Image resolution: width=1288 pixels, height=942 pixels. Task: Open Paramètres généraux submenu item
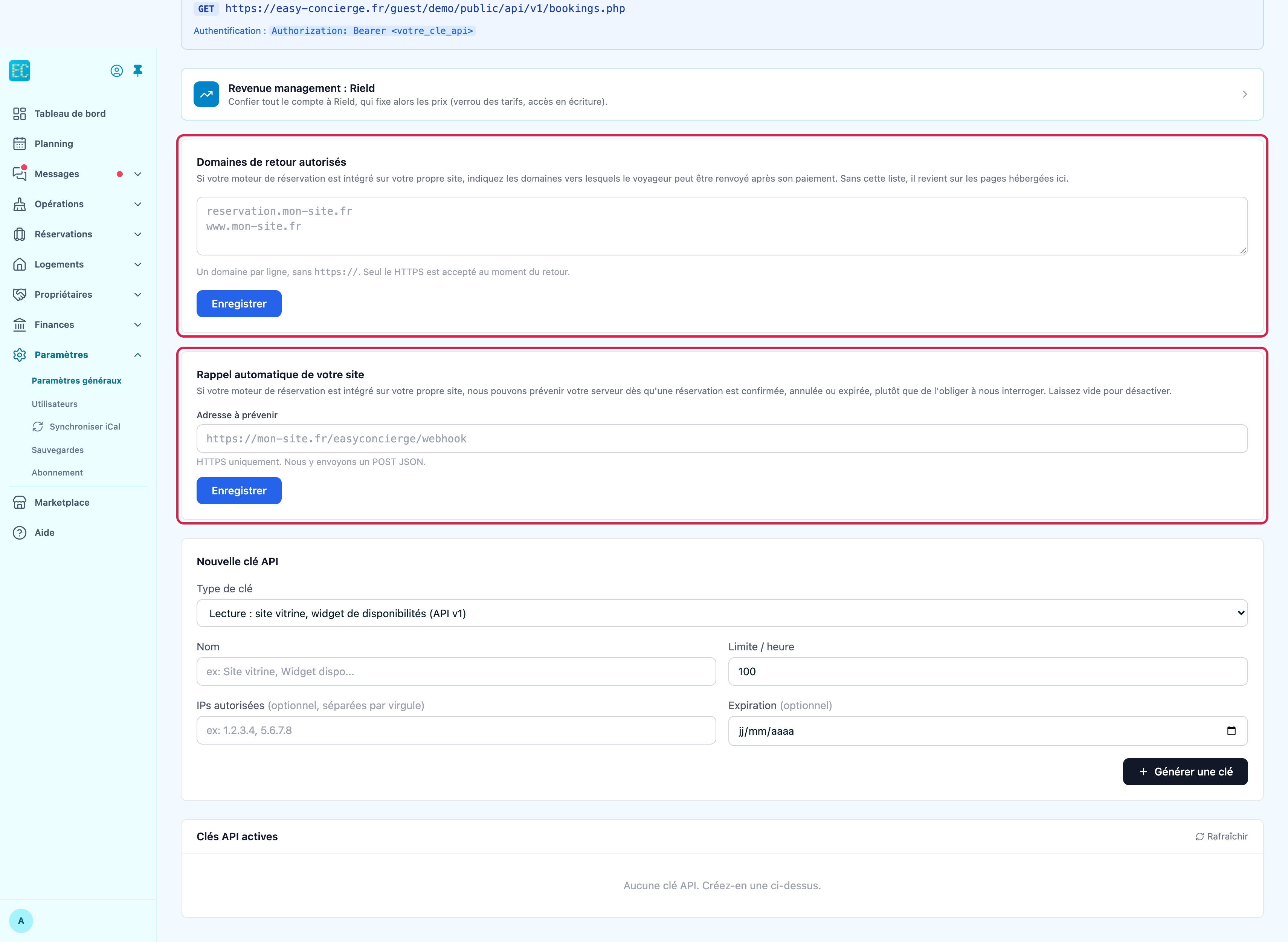click(x=76, y=380)
